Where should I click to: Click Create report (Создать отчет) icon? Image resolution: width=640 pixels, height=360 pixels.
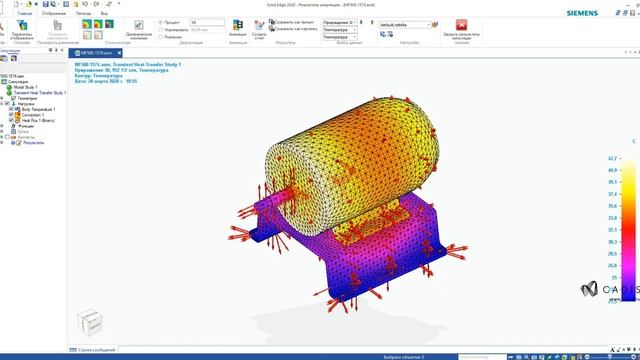[259, 29]
